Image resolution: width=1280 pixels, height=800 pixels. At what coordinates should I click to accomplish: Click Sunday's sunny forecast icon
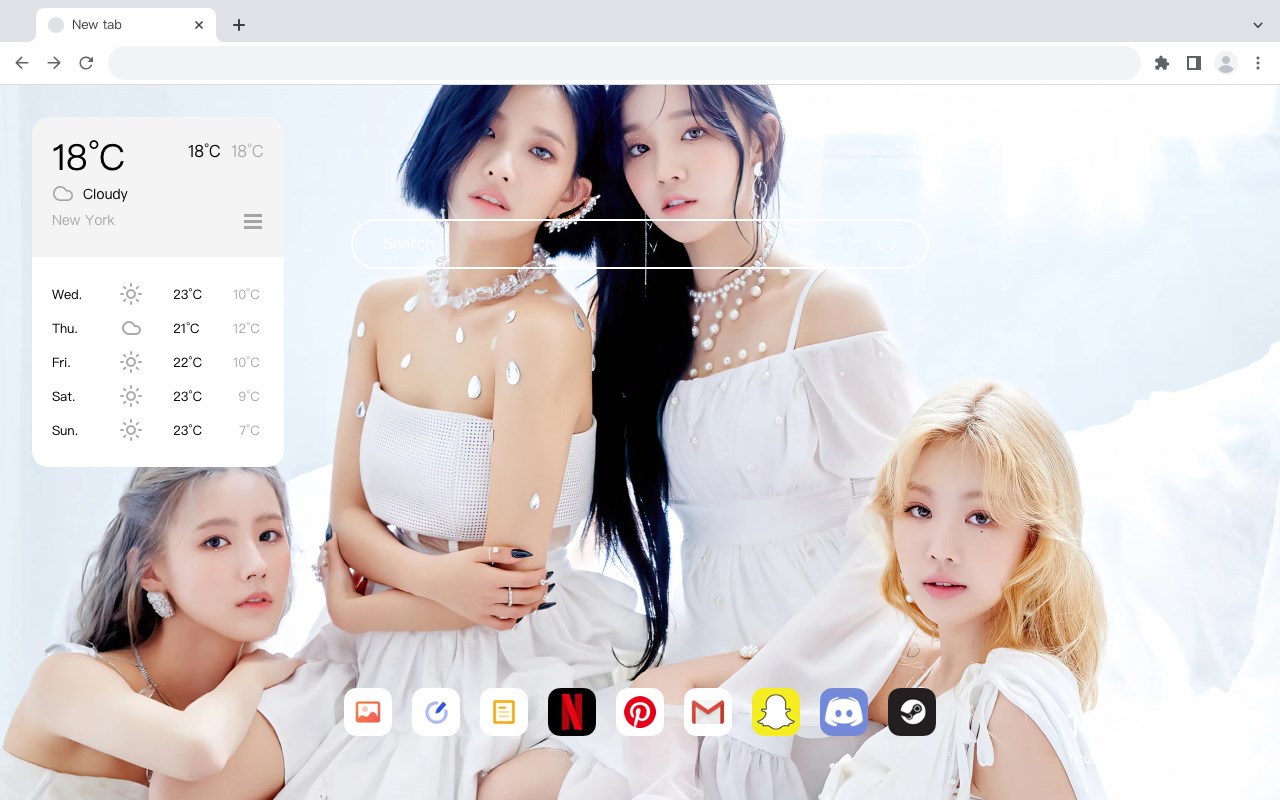[131, 430]
